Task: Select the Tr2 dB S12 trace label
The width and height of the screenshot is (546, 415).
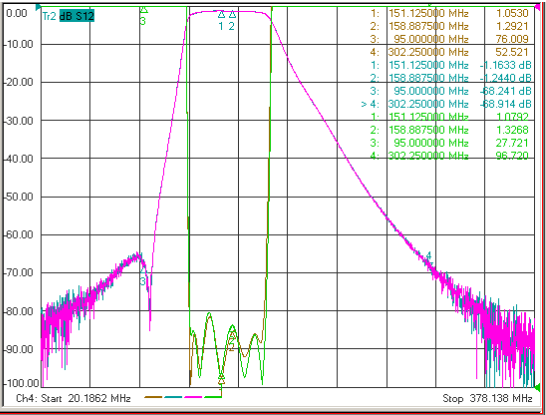Action: tap(68, 16)
